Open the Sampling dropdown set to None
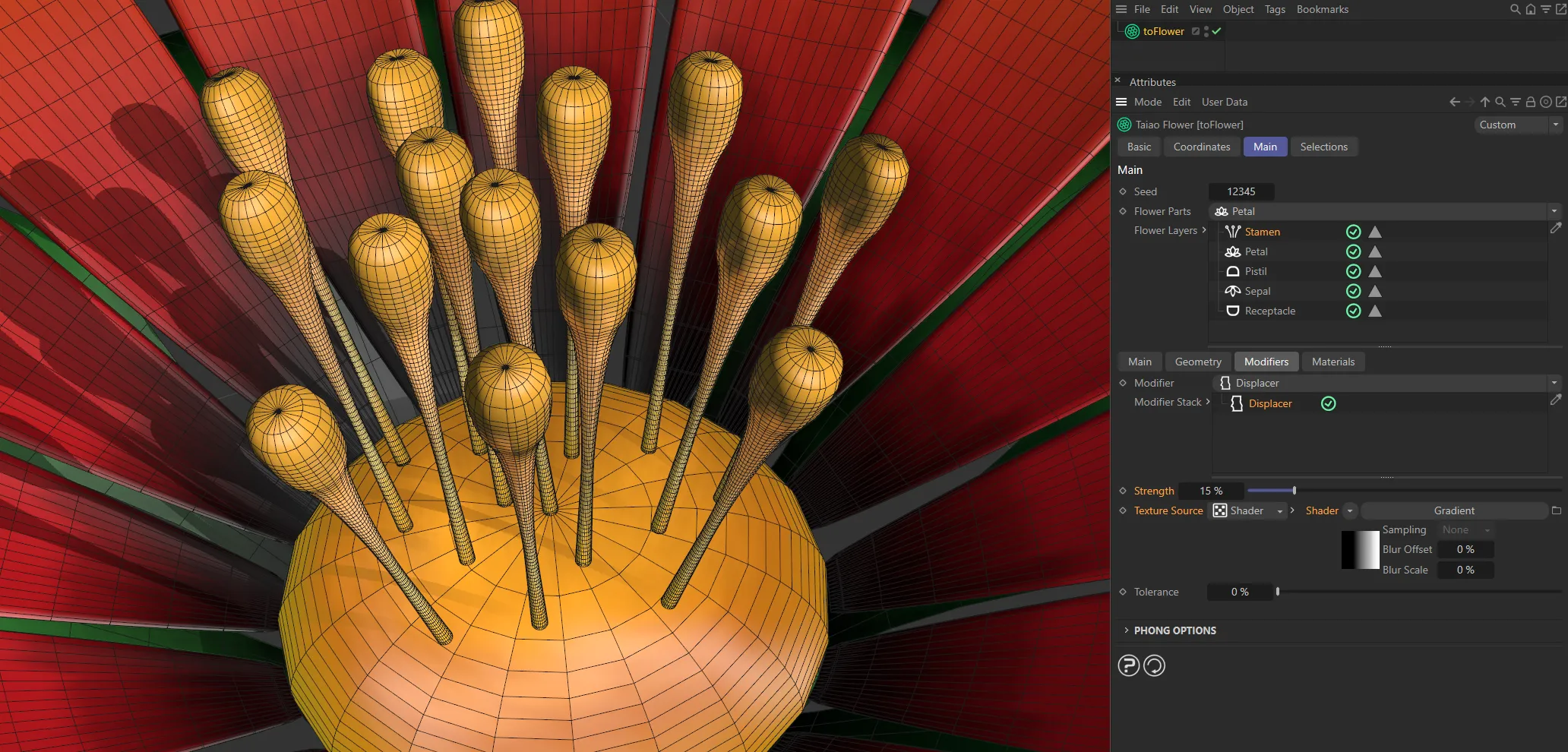Viewport: 1568px width, 752px height. pyautogui.click(x=1465, y=529)
